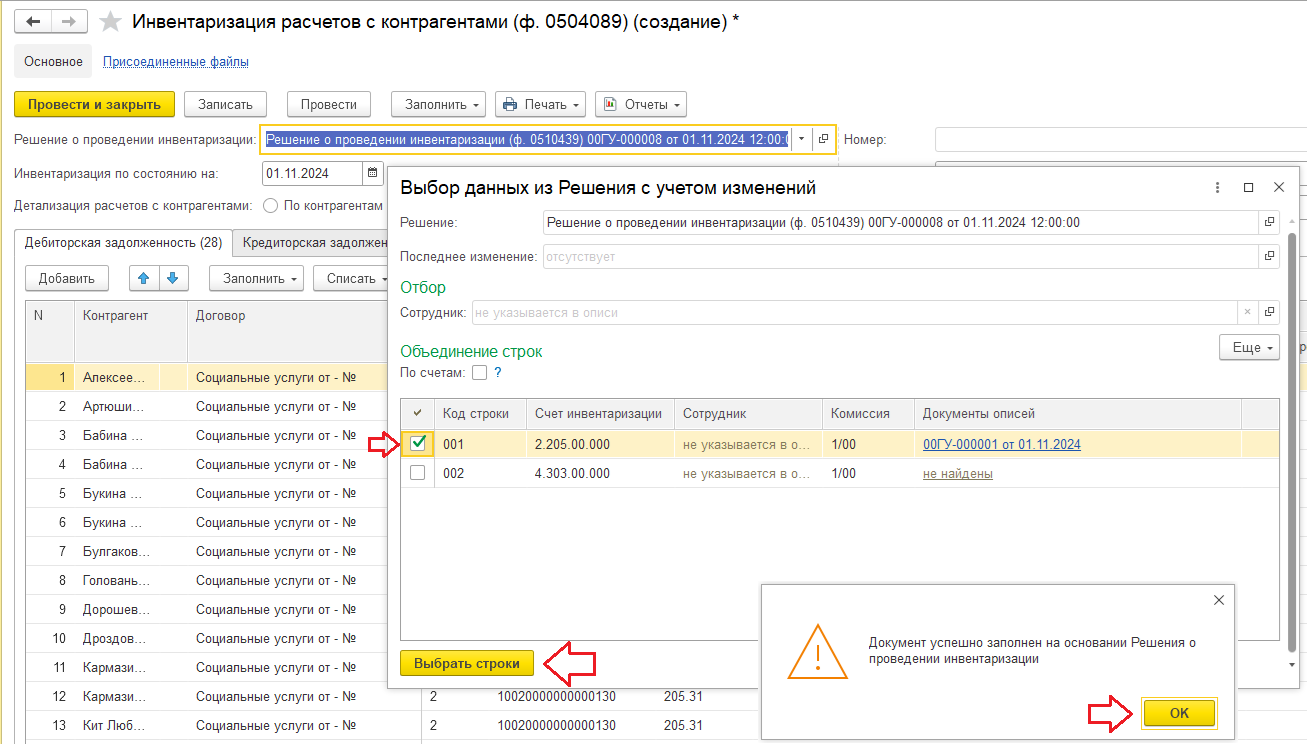Viewport: 1307px width, 744px height.
Task: Go back with the left arrow button
Action: point(33,21)
